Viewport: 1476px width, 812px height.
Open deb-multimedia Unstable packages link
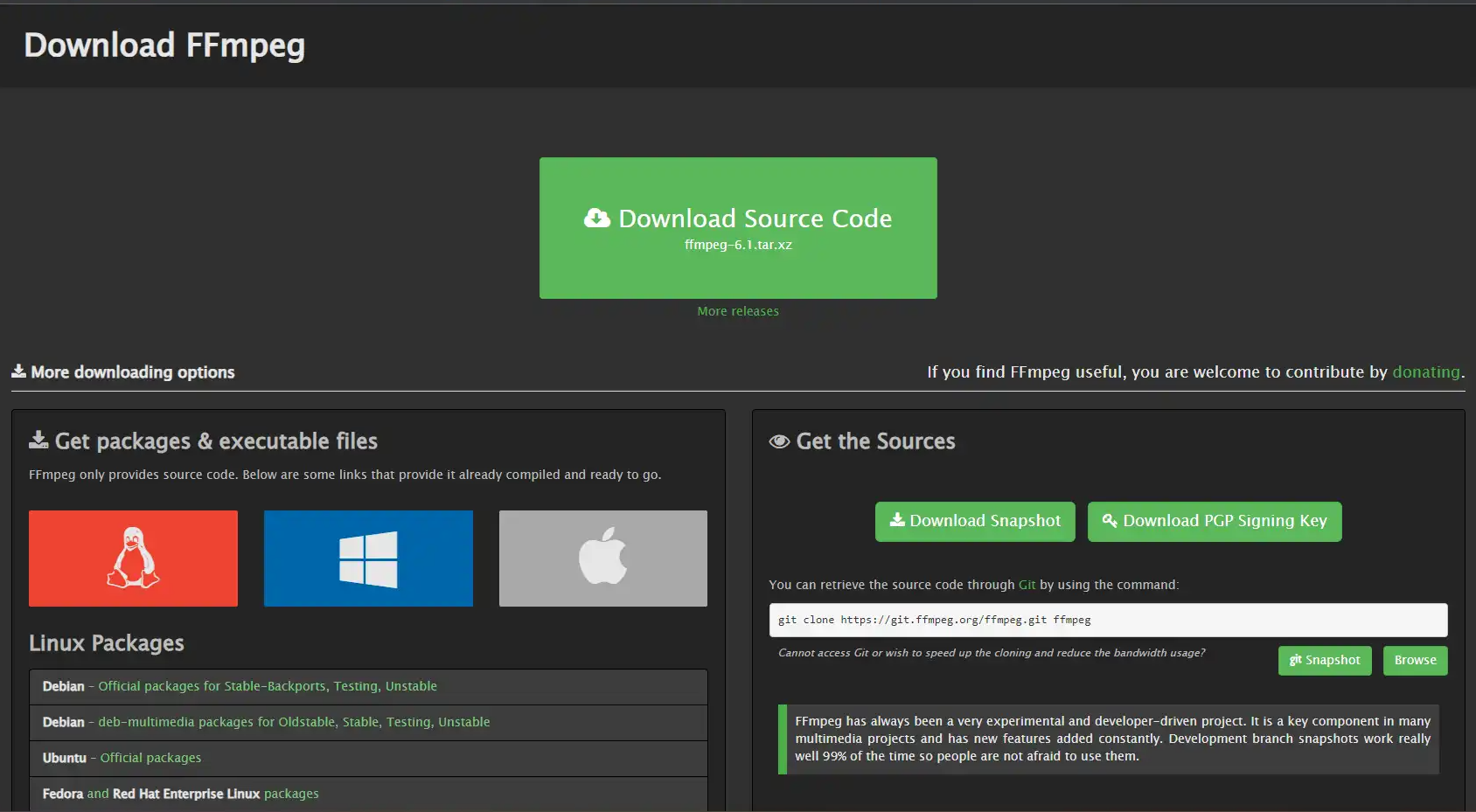pos(464,722)
